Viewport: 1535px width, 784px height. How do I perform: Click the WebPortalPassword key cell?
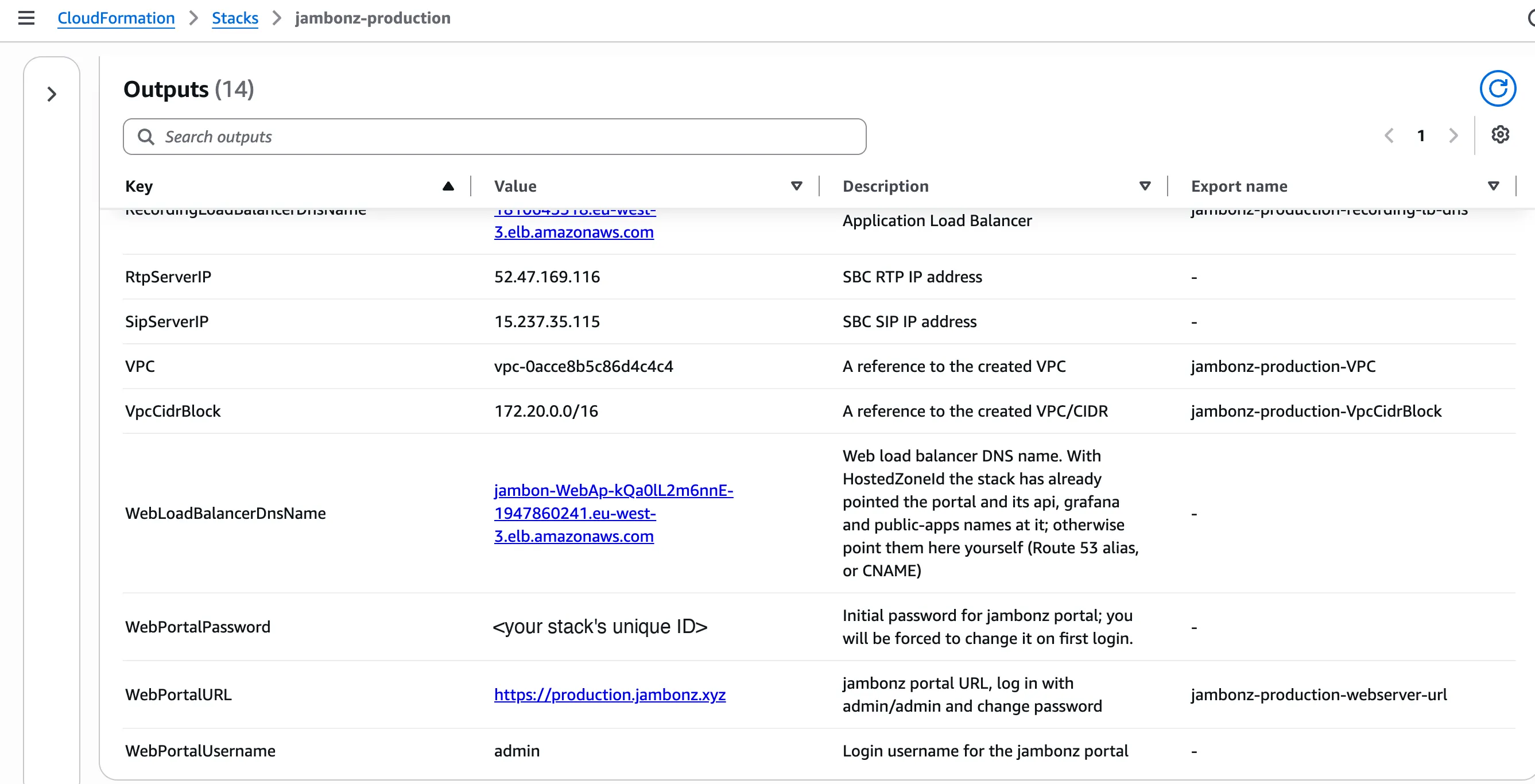tap(198, 627)
